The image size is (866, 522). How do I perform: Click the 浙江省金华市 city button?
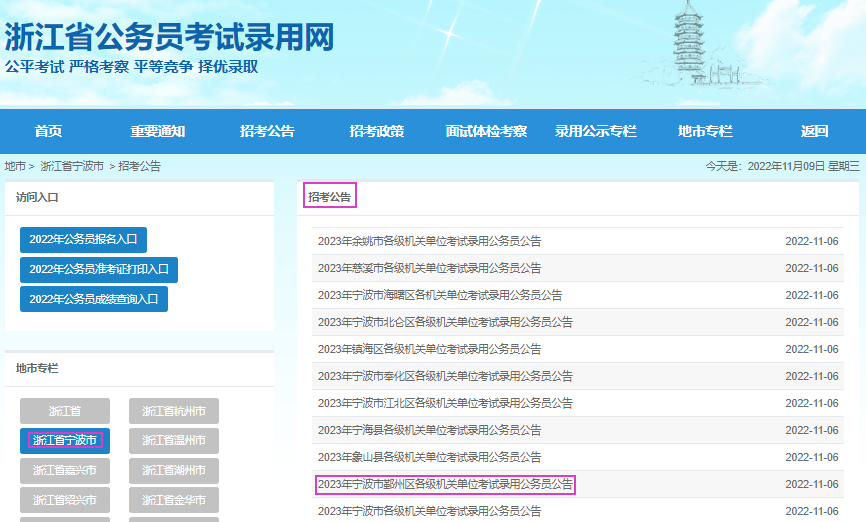tap(174, 500)
